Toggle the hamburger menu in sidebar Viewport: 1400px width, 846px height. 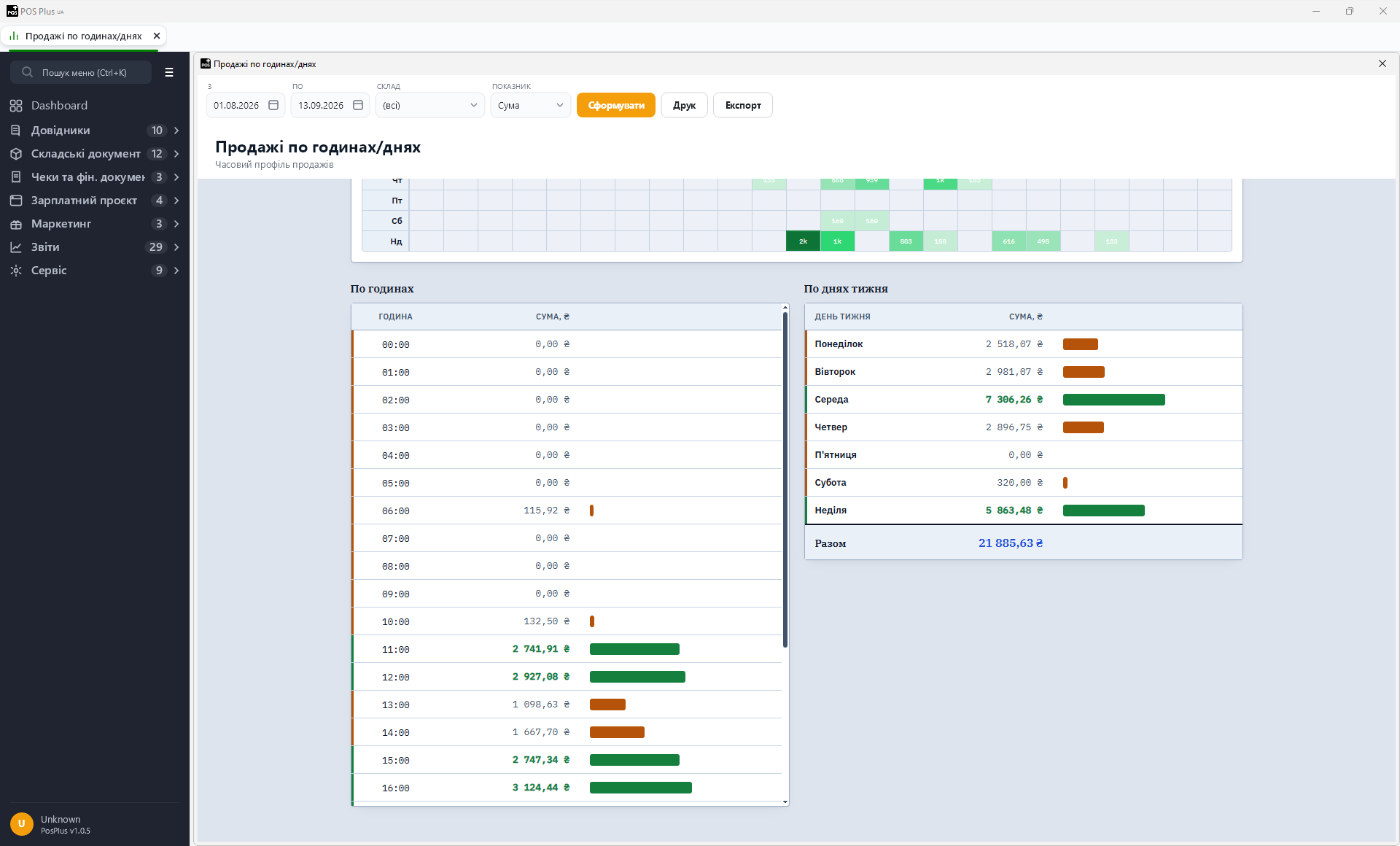[169, 72]
